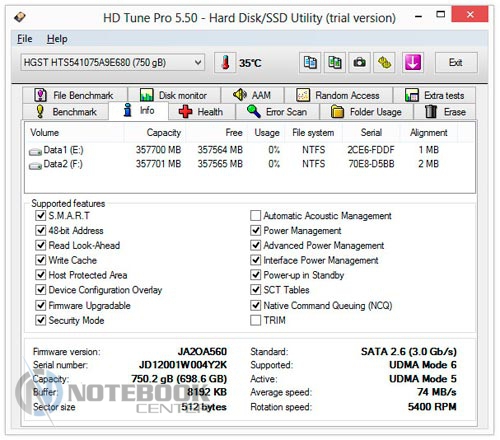Select the Data1 (E:) volume row
Viewport: 500px width, 440px height.
coord(249,150)
